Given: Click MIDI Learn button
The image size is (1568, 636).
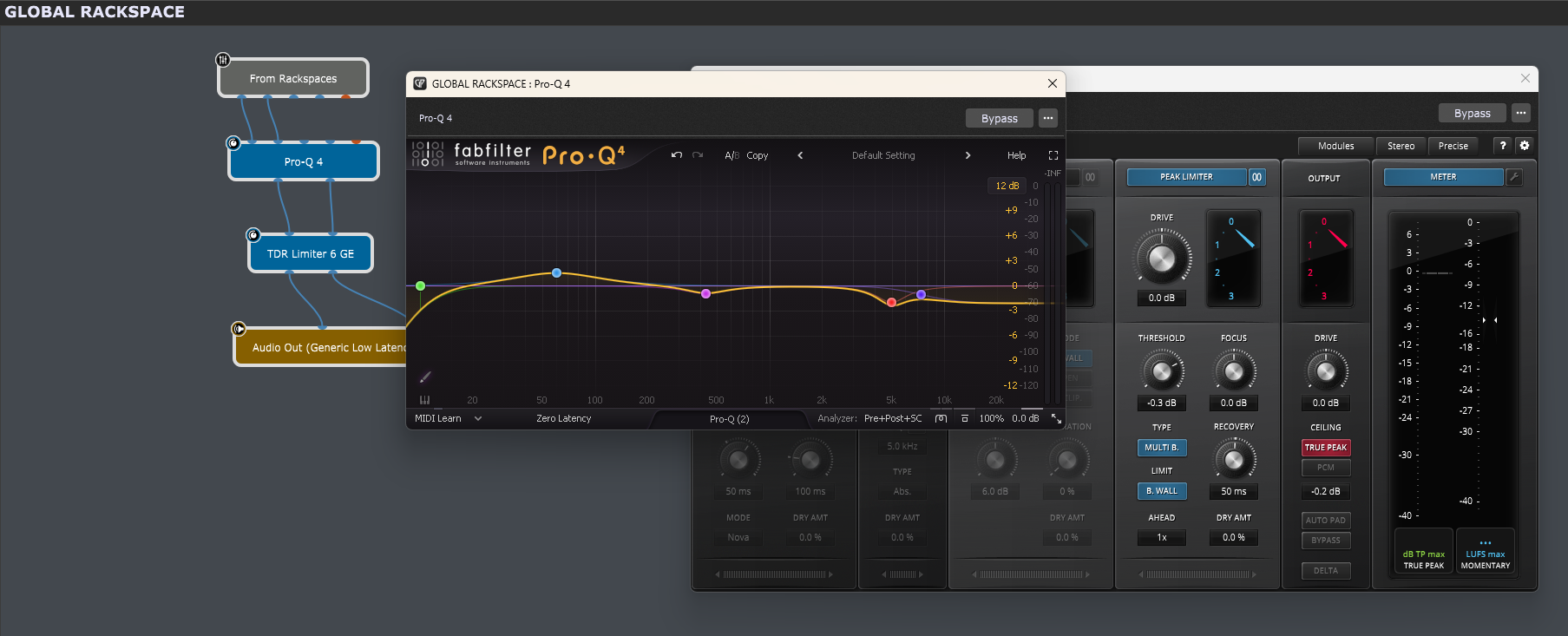Looking at the screenshot, I should click(x=438, y=418).
